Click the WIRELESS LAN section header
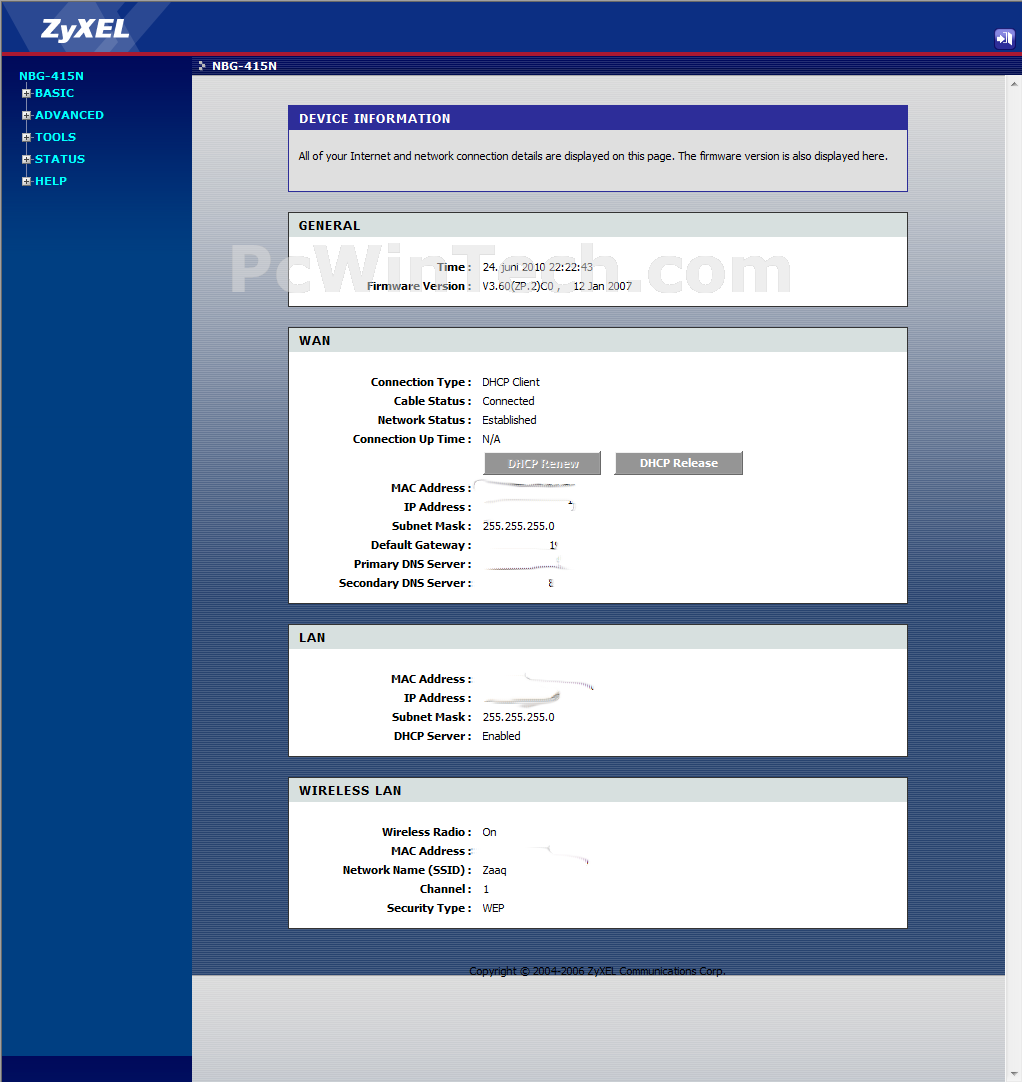1022x1082 pixels. (598, 790)
